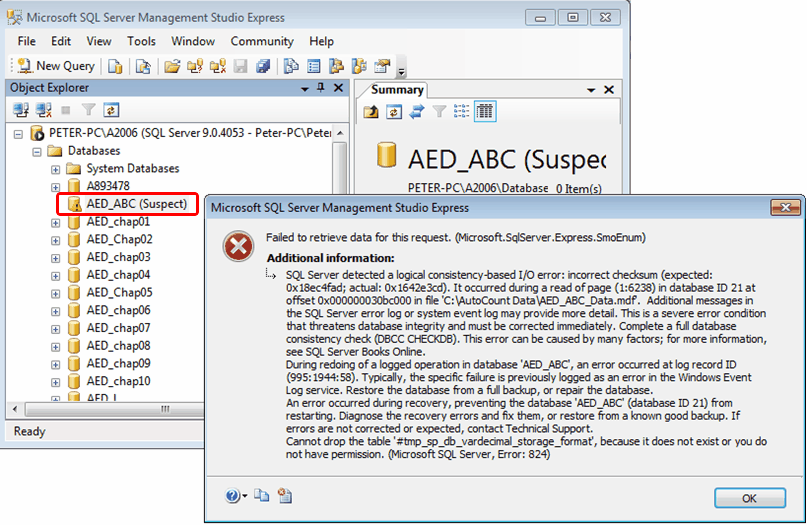
Task: Close the error dialog with red X
Action: click(785, 208)
